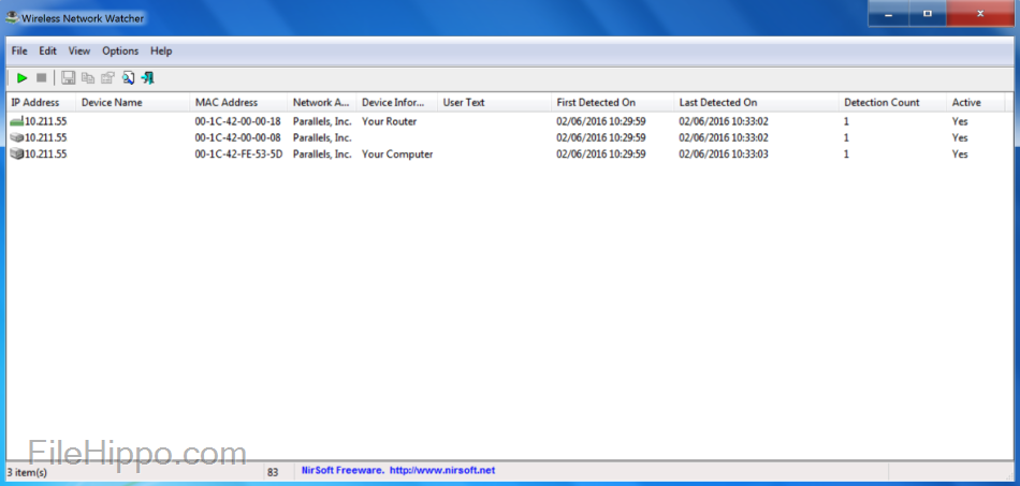Open the Edit menu
Viewport: 1020px width, 486px height.
click(x=48, y=51)
